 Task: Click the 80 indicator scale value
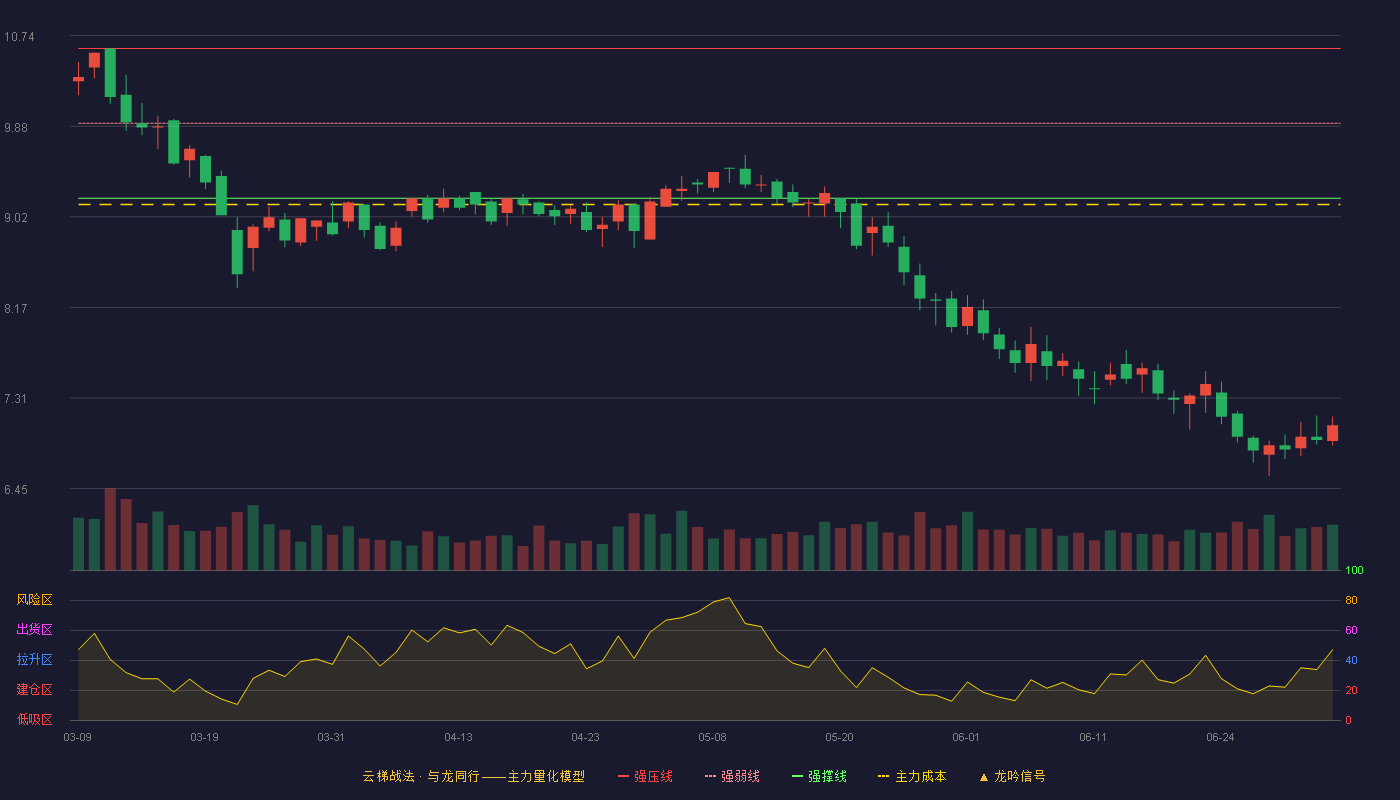[x=1351, y=601]
